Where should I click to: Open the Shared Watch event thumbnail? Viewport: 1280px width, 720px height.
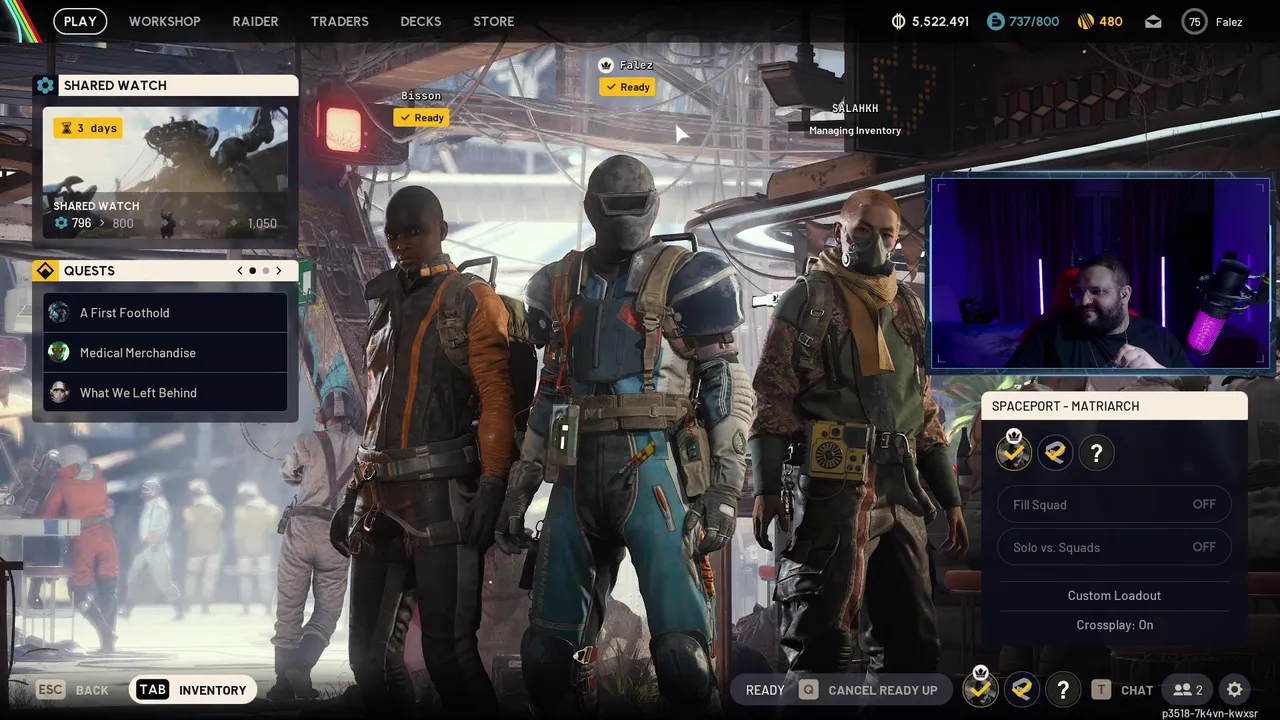pos(165,173)
